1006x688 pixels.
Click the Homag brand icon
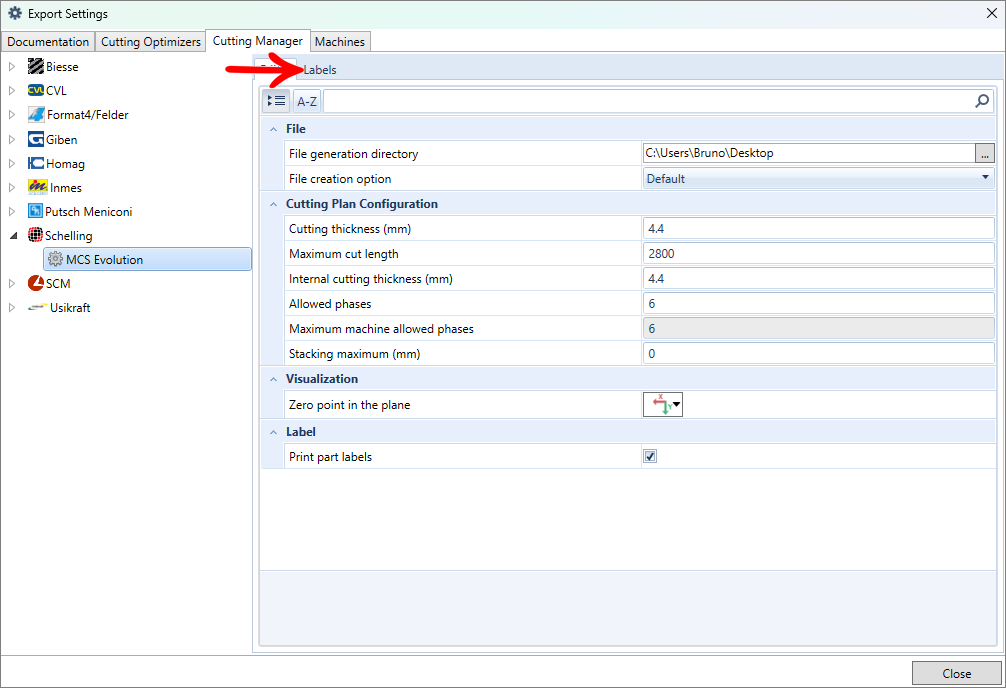(x=36, y=163)
